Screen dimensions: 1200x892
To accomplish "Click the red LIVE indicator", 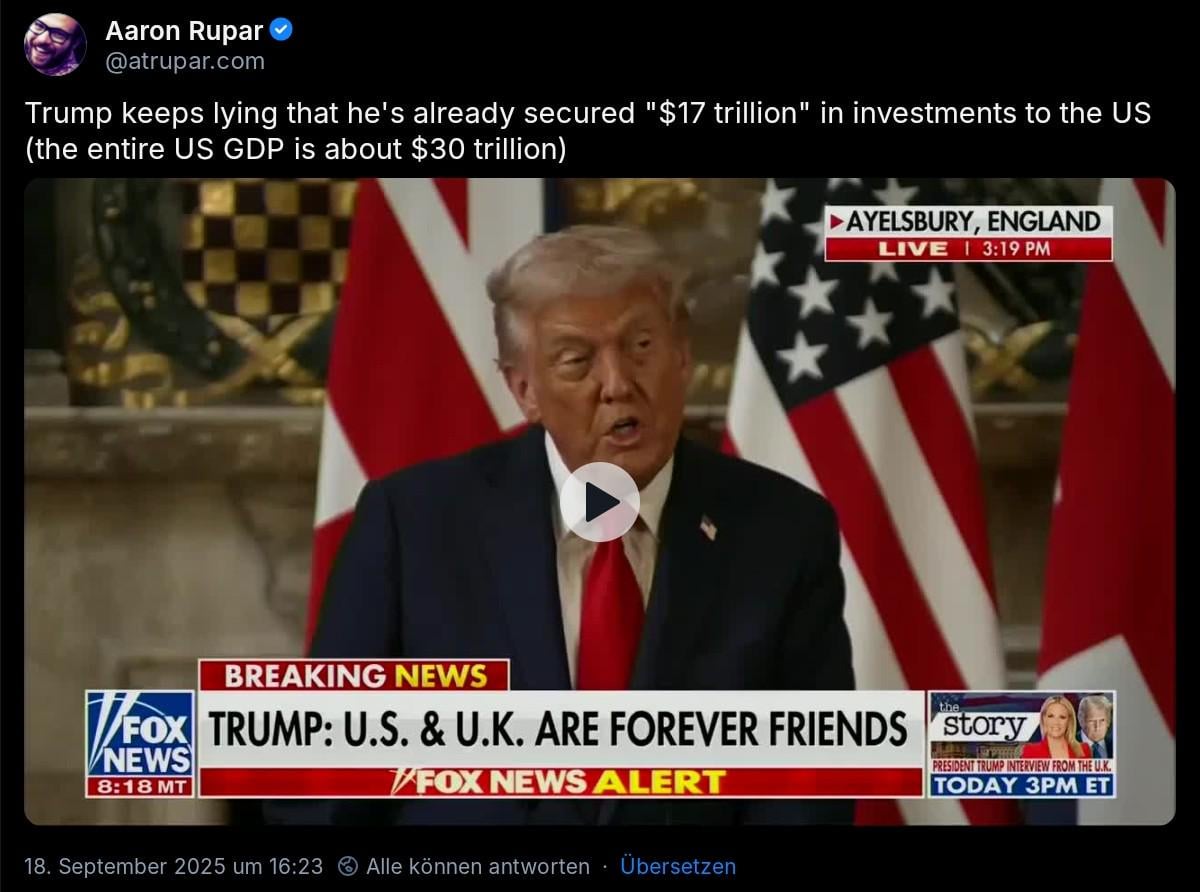I will pos(913,249).
